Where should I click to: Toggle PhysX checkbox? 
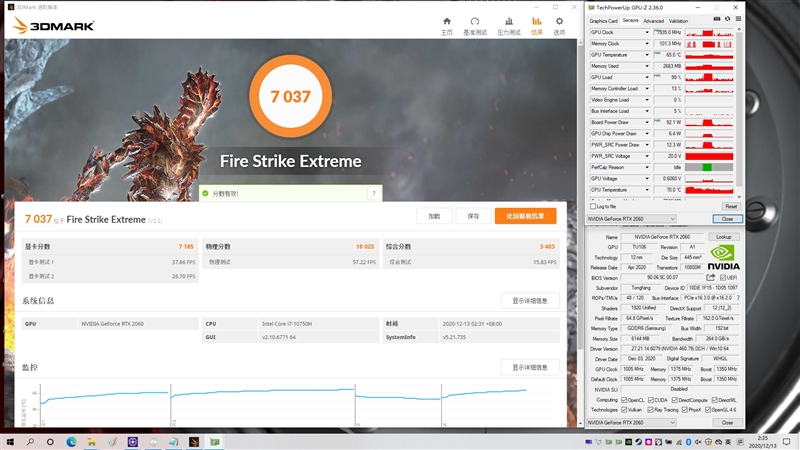point(685,410)
